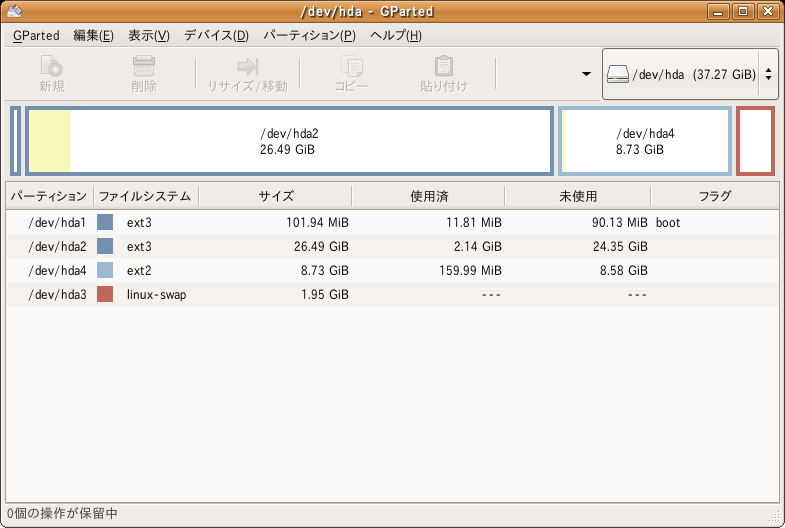Click the GParted app icon in title bar
Screen dimensions: 785x528
click(x=15, y=11)
